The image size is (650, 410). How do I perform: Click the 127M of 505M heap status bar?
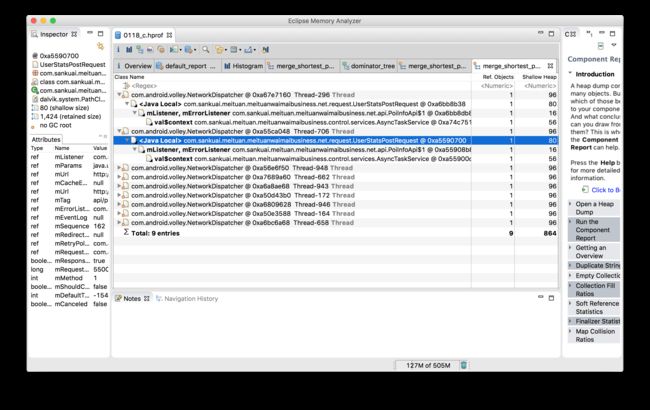point(427,365)
